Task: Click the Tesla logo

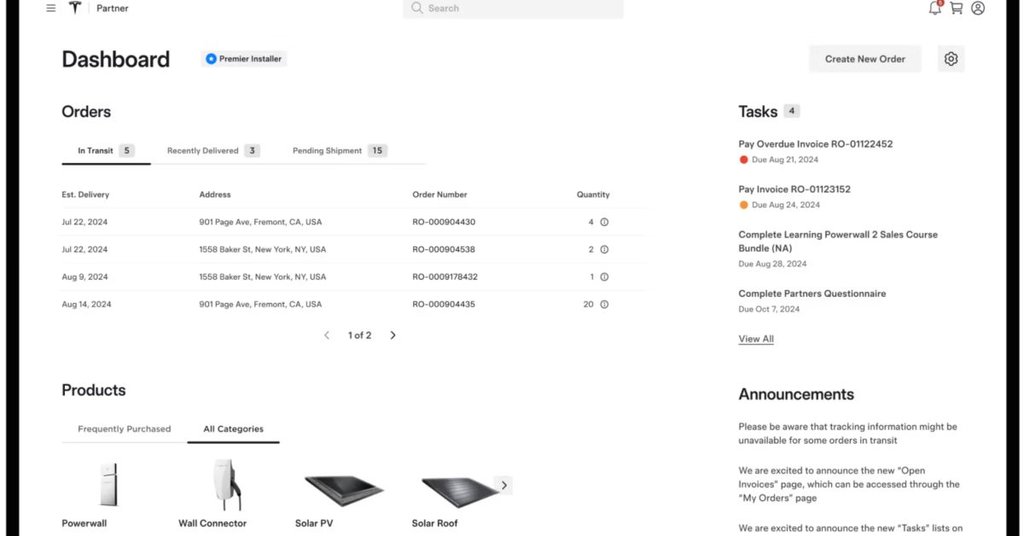Action: [75, 8]
